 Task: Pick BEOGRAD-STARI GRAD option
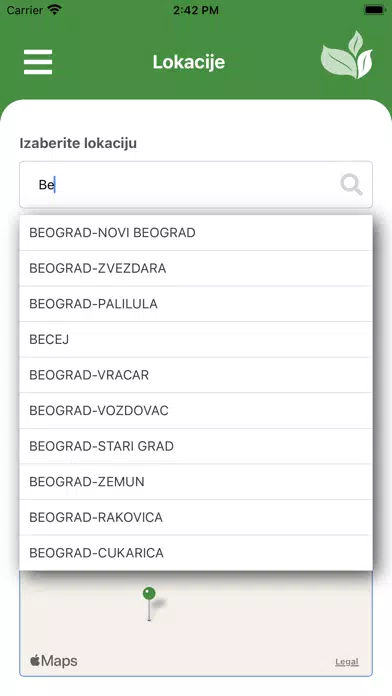[x=196, y=446]
